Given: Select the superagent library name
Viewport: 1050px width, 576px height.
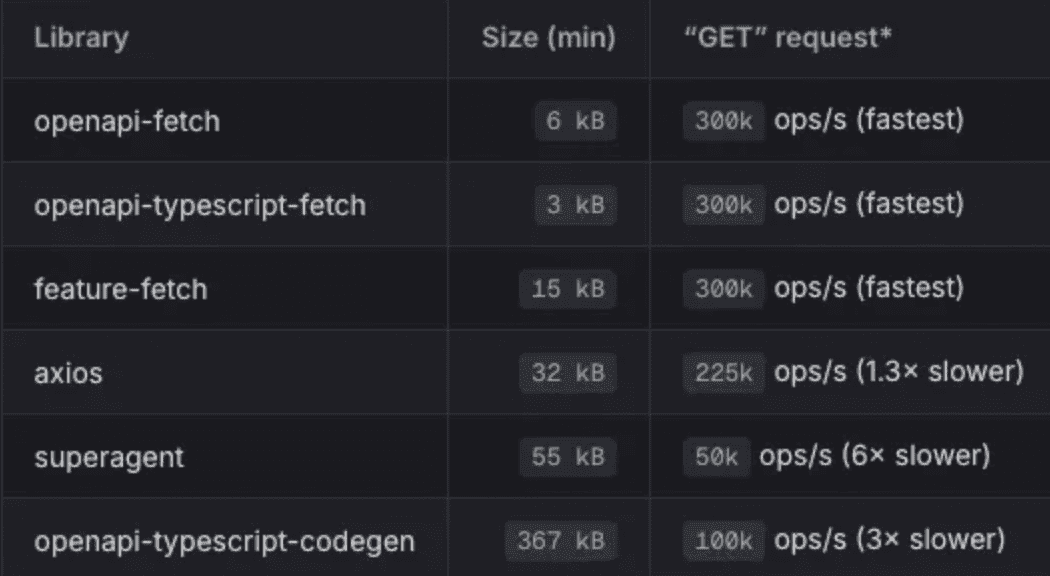Looking at the screenshot, I should point(109,458).
